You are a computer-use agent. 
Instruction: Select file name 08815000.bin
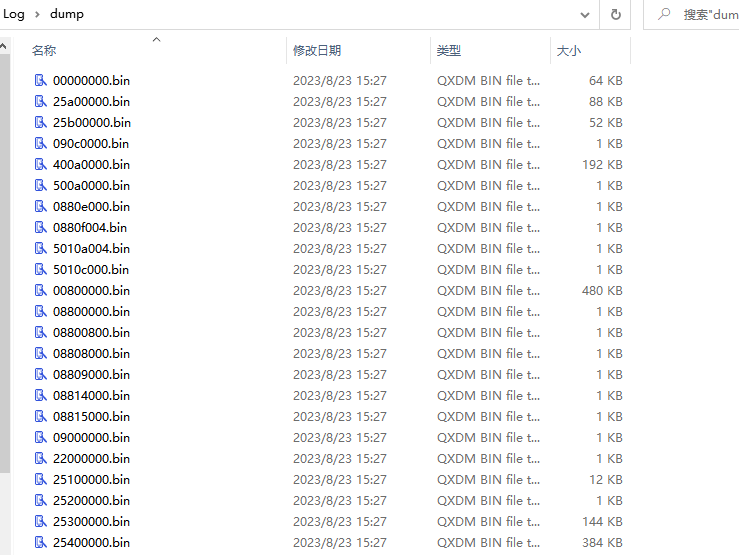(91, 417)
